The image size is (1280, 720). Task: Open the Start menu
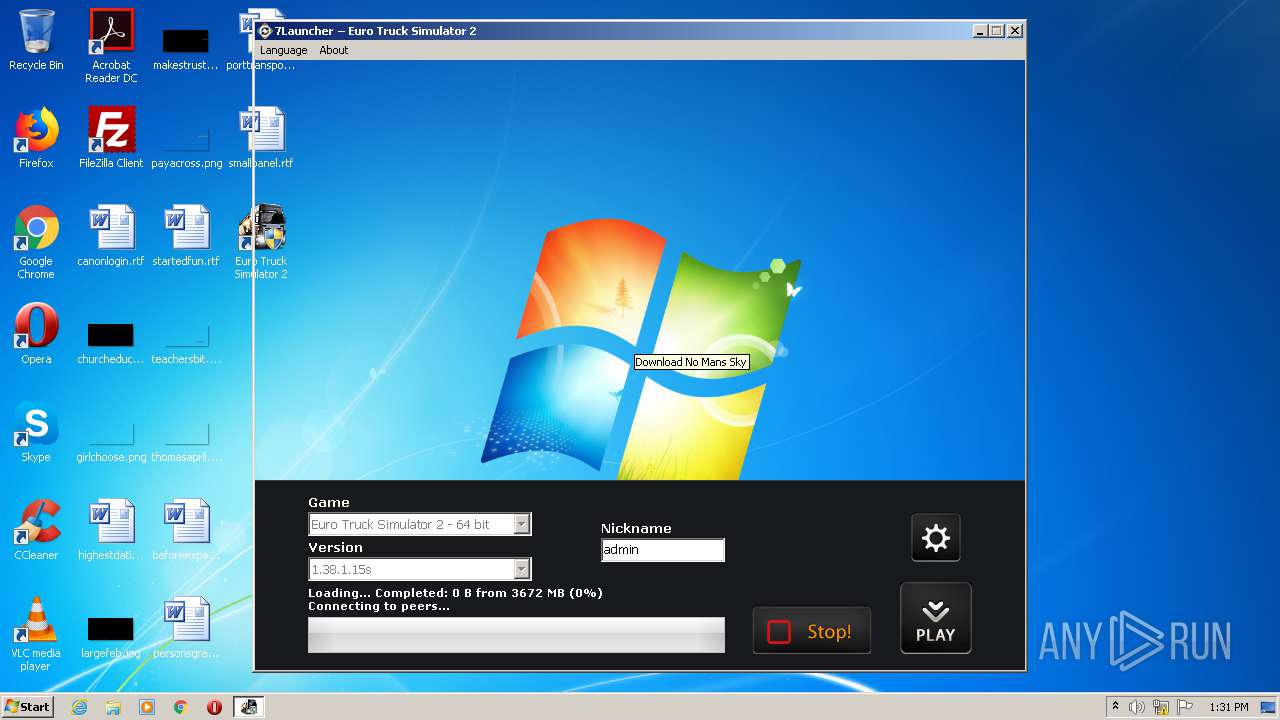click(28, 706)
